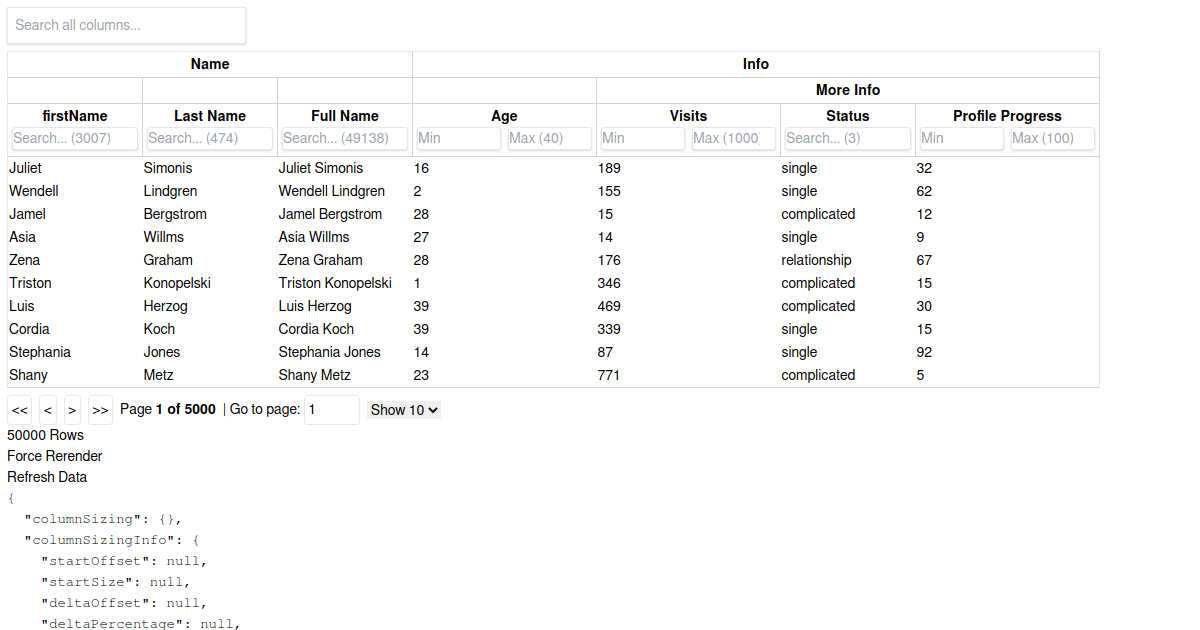Click the firstName search box

click(74, 138)
